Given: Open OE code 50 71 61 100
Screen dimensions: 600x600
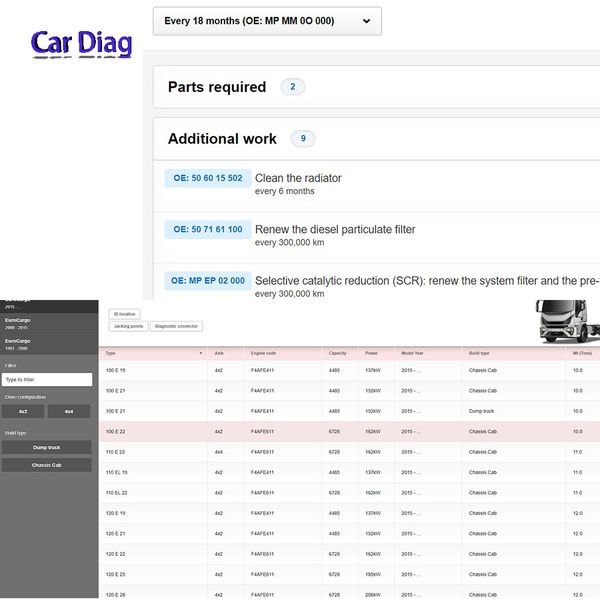Looking at the screenshot, I should (208, 229).
